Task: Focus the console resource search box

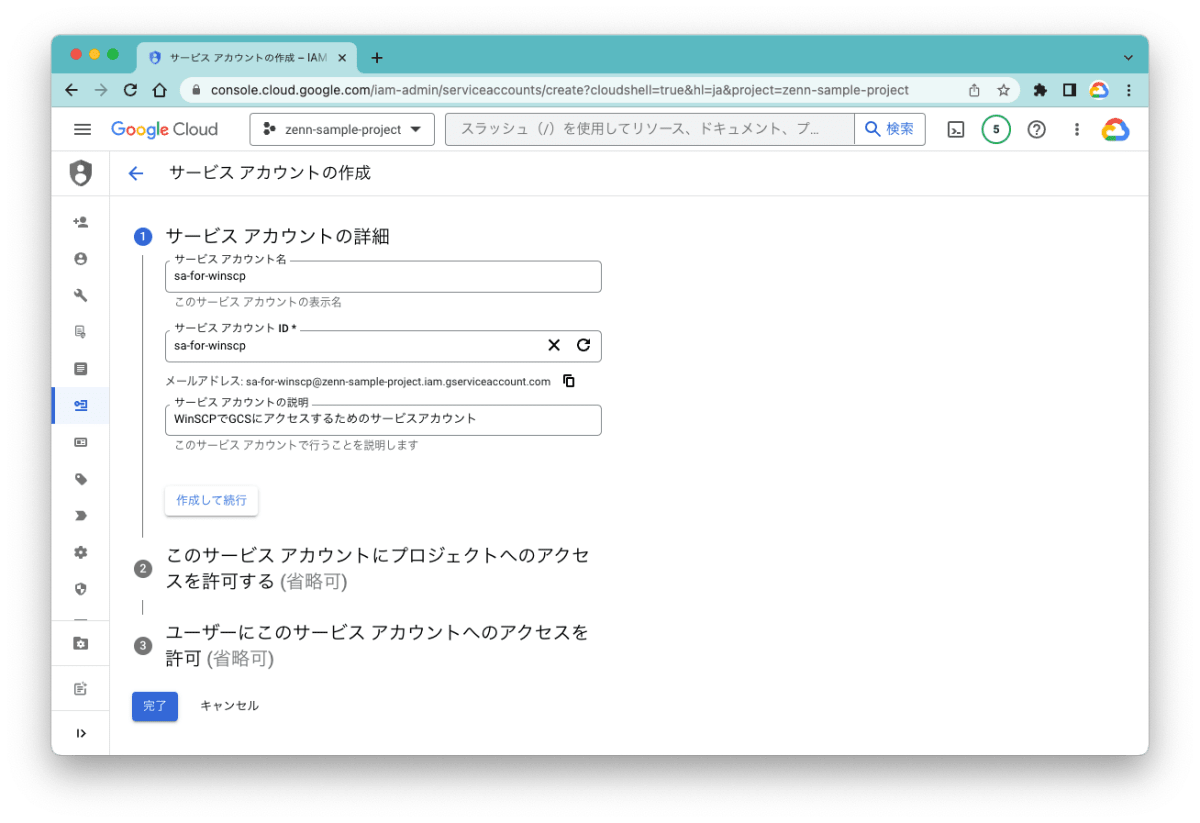Action: click(x=650, y=129)
